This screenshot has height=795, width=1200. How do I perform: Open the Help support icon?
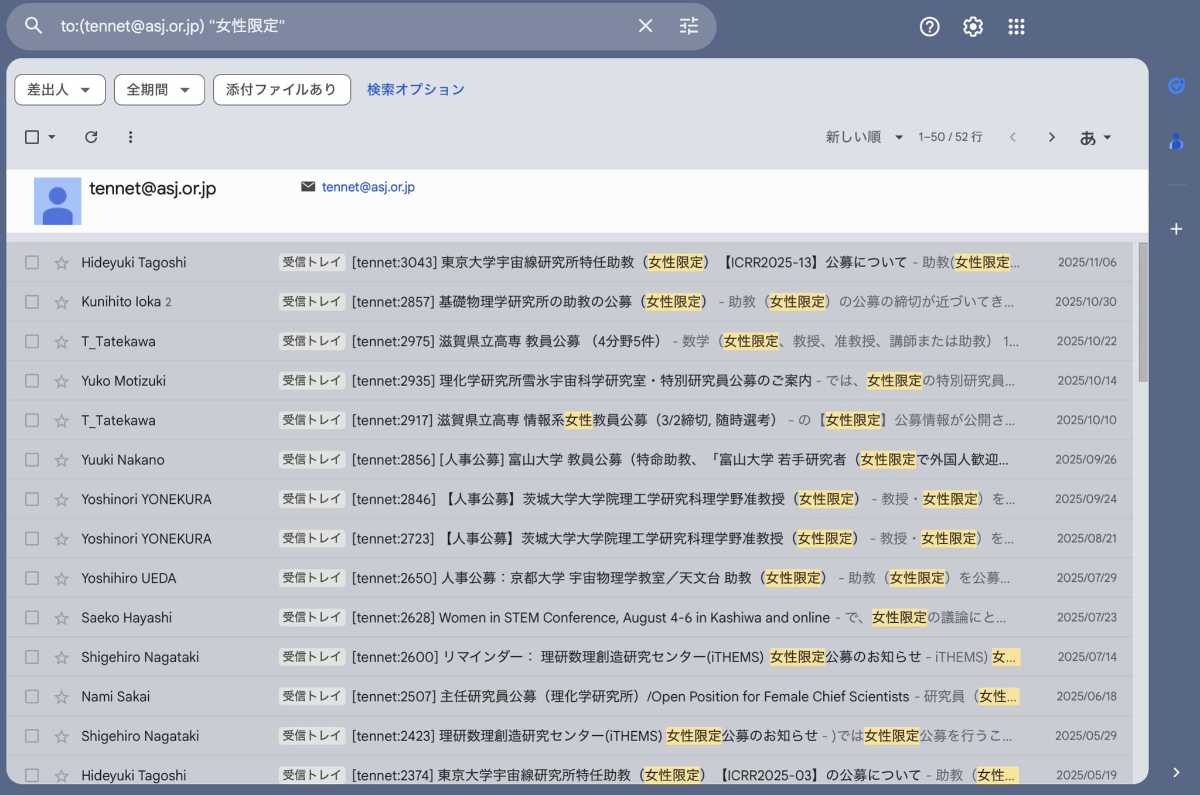click(x=929, y=27)
